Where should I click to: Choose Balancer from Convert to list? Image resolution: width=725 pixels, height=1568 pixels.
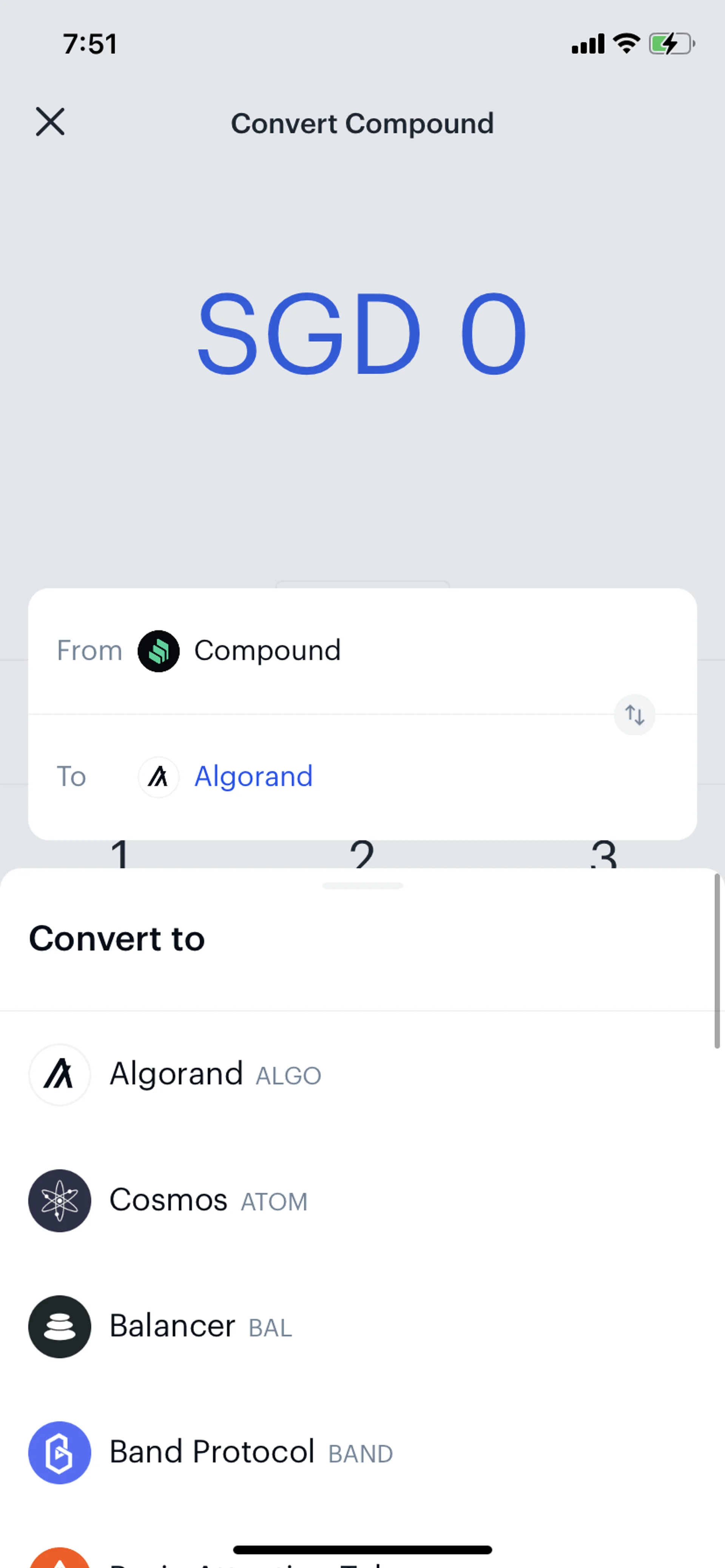point(173,1326)
